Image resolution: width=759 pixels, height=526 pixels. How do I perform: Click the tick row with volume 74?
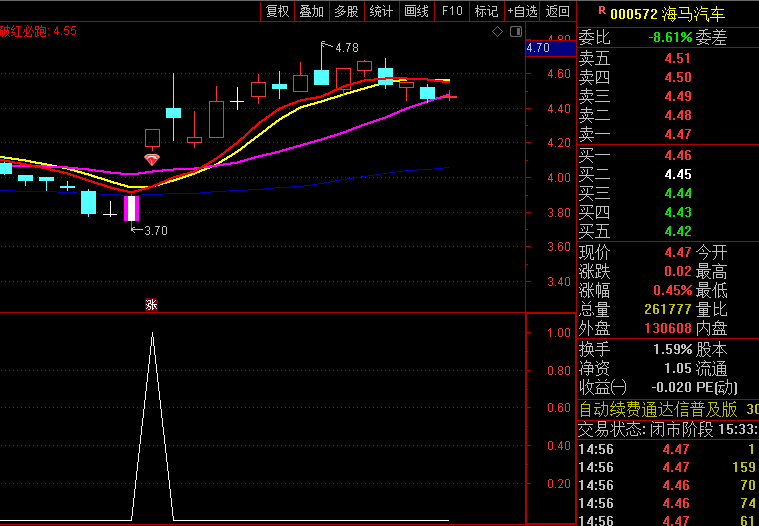(x=668, y=503)
